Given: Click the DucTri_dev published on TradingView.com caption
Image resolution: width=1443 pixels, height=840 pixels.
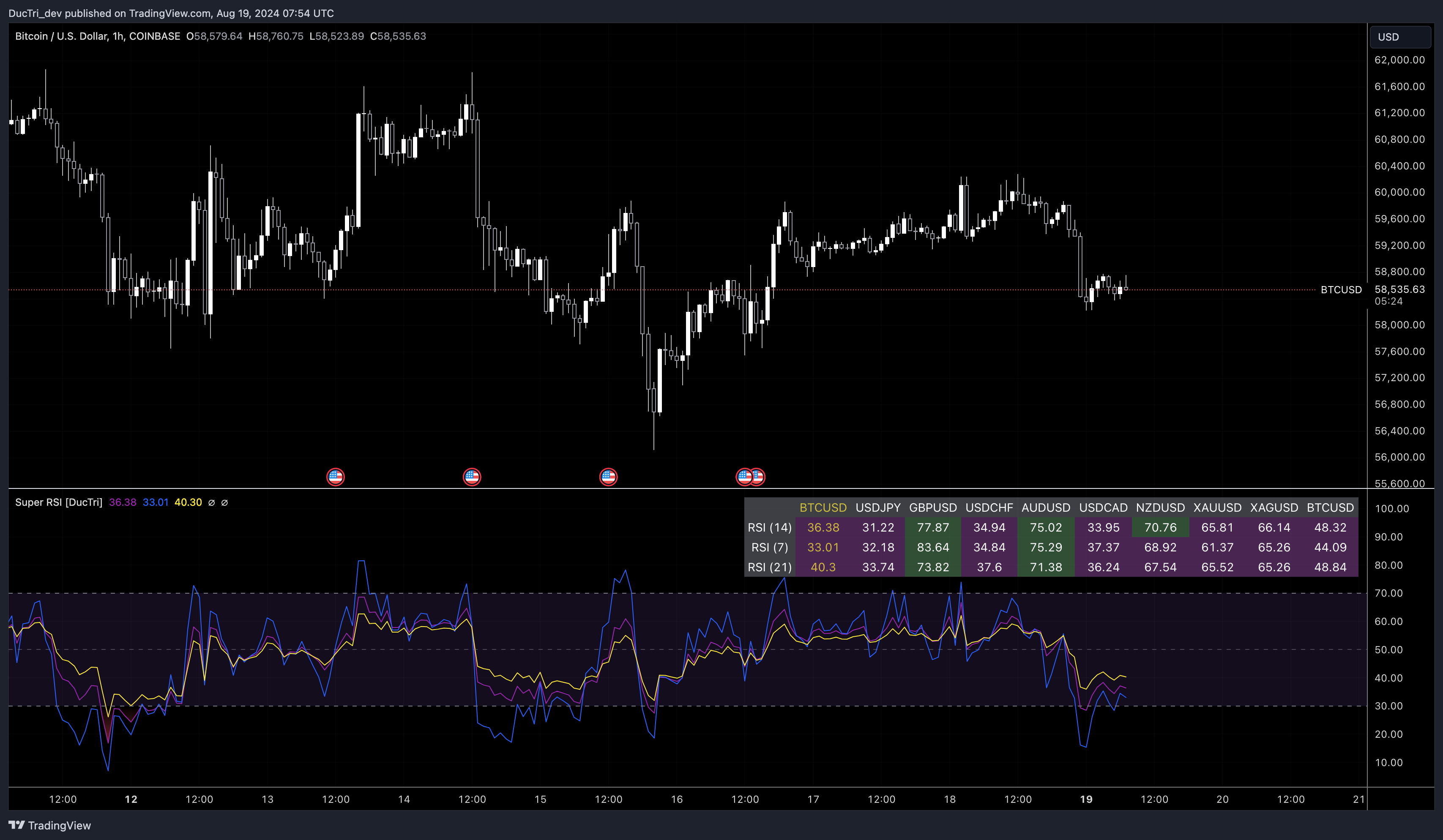Looking at the screenshot, I should point(171,13).
